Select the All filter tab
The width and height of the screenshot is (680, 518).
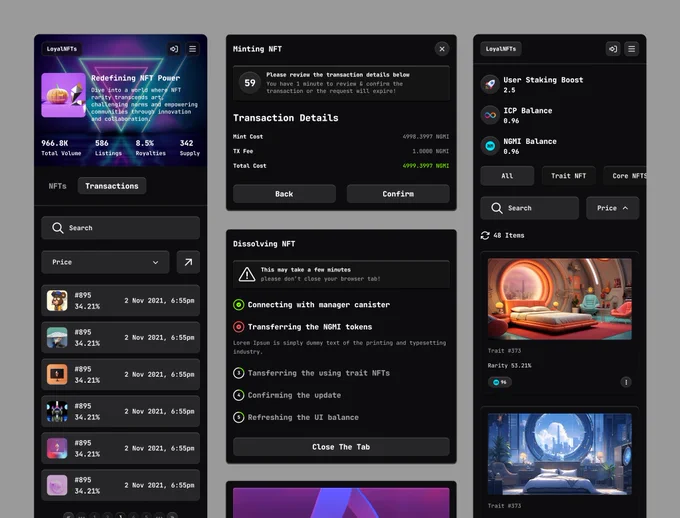tap(507, 176)
